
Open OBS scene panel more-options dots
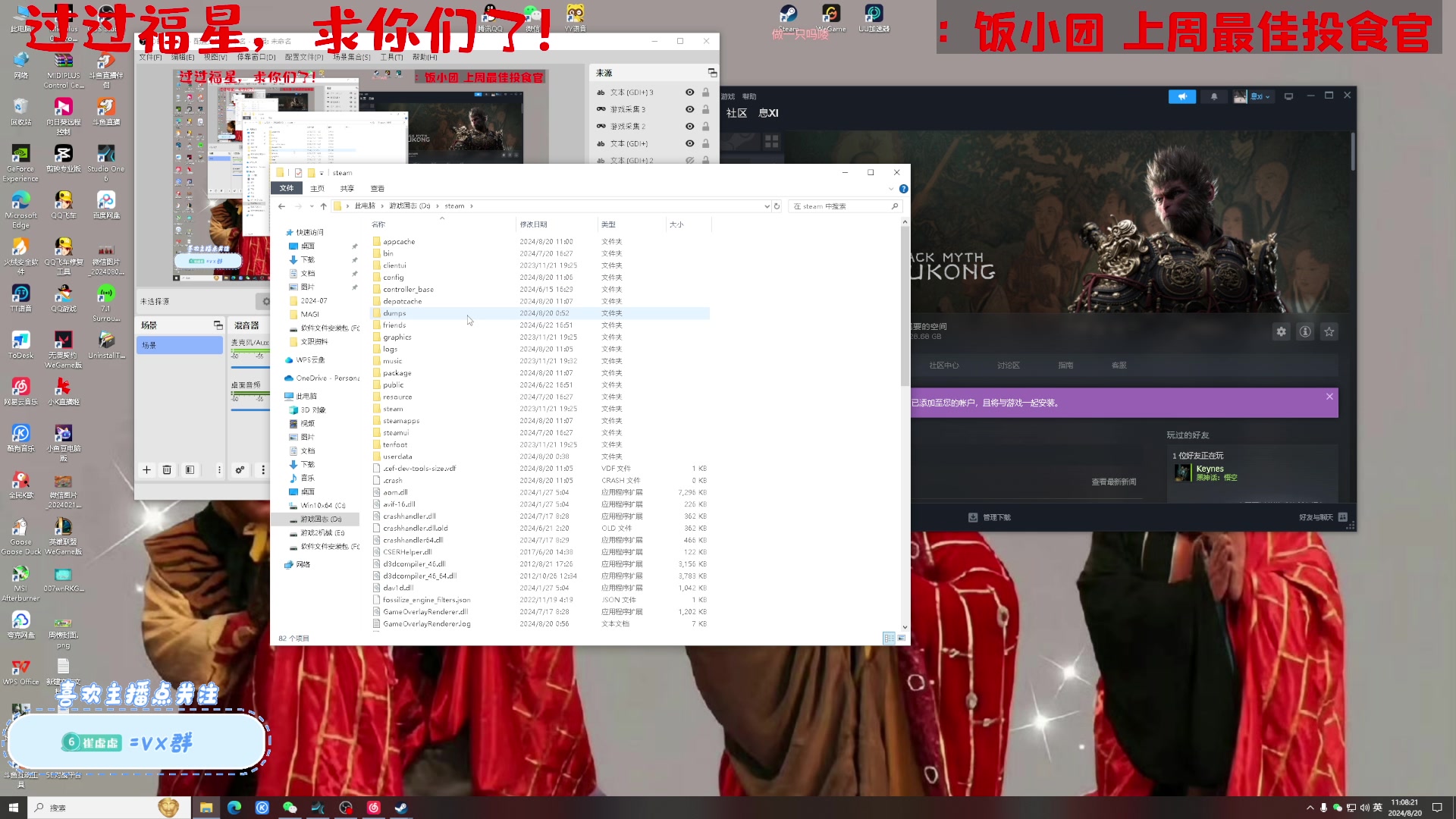219,470
